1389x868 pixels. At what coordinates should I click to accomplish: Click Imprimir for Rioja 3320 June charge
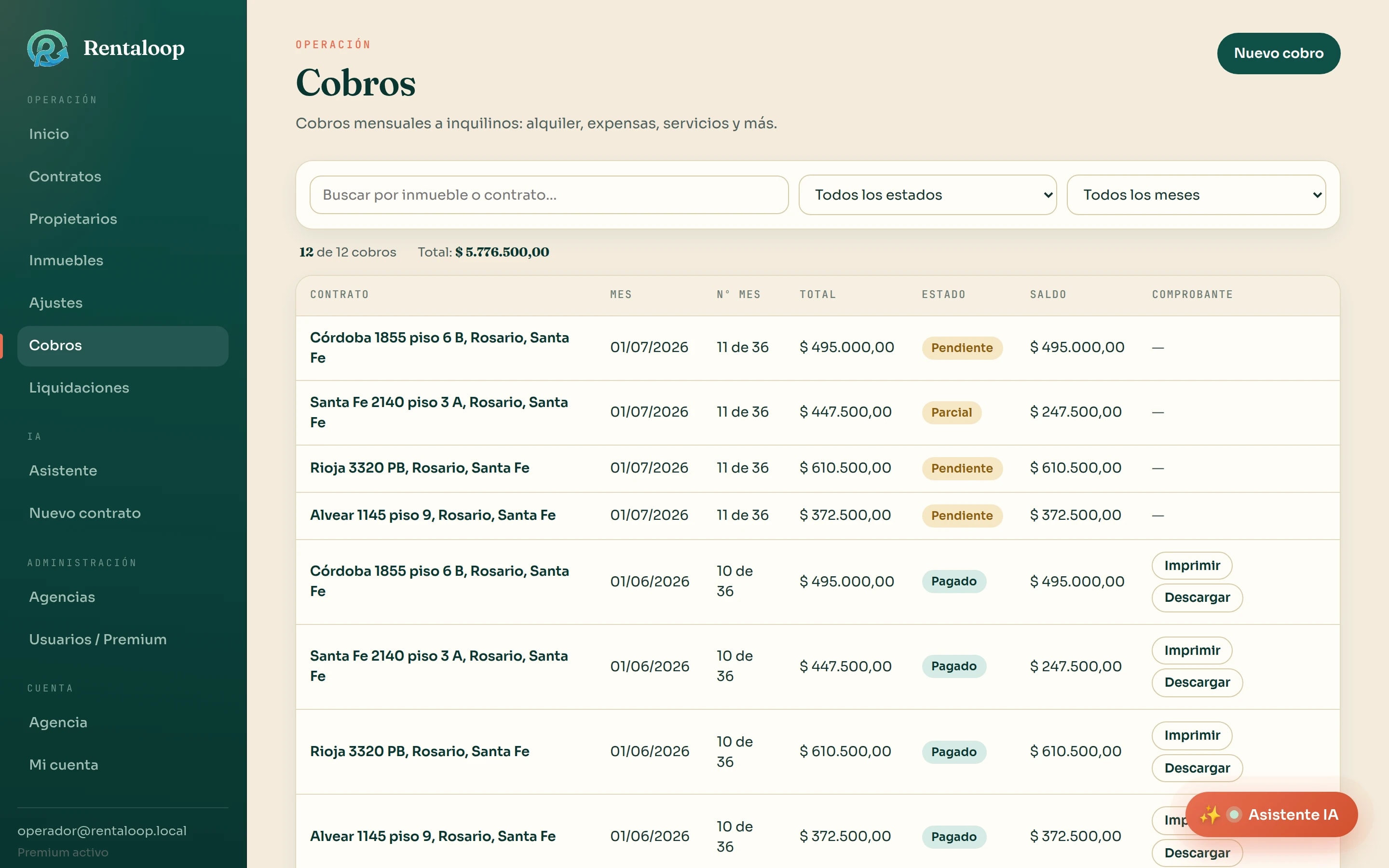(1192, 735)
